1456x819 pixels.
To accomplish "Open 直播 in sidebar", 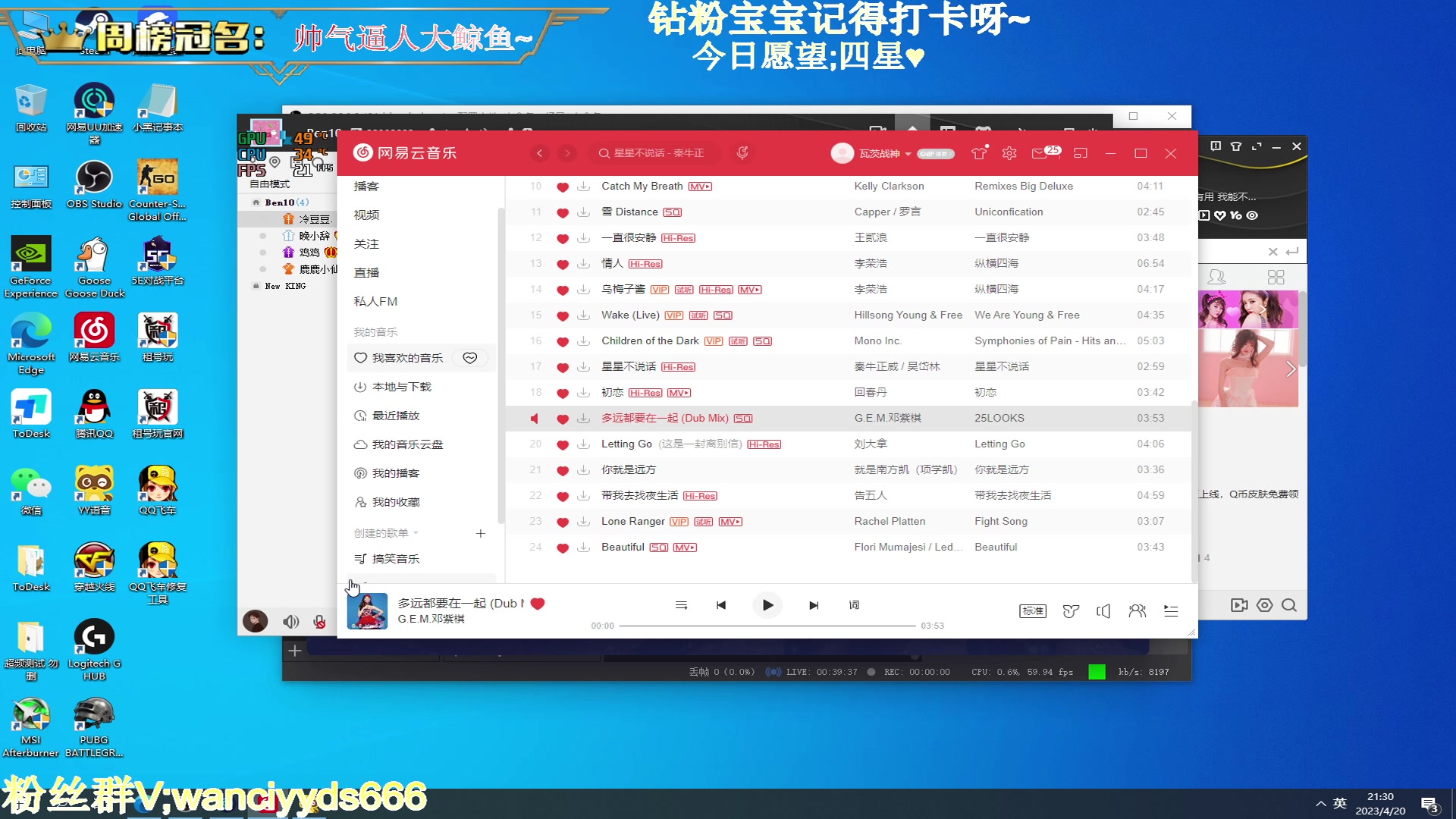I will click(x=366, y=272).
